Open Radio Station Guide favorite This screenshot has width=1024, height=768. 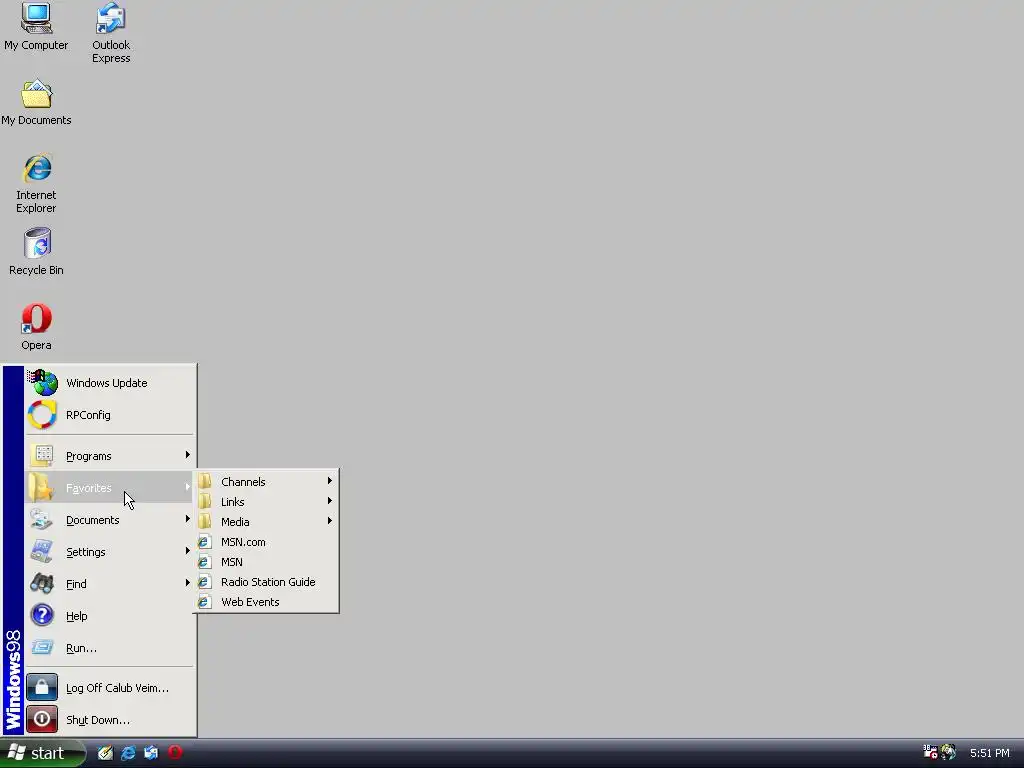pyautogui.click(x=266, y=581)
